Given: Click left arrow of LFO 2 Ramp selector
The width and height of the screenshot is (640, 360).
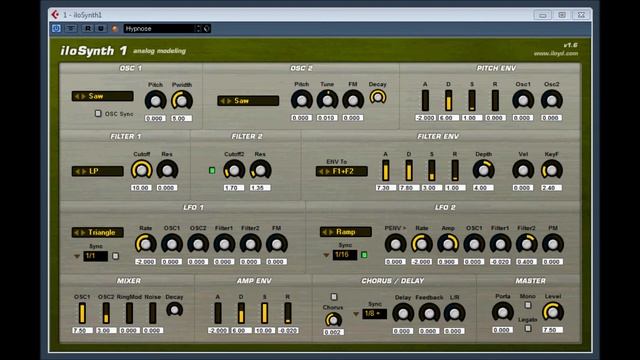Looking at the screenshot, I should 324,232.
